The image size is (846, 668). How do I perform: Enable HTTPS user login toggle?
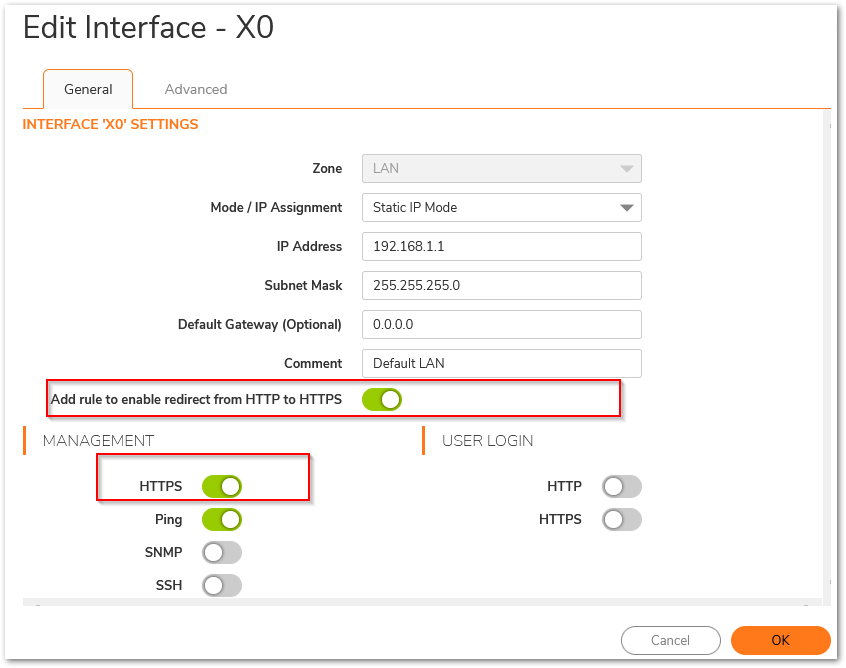pyautogui.click(x=622, y=520)
